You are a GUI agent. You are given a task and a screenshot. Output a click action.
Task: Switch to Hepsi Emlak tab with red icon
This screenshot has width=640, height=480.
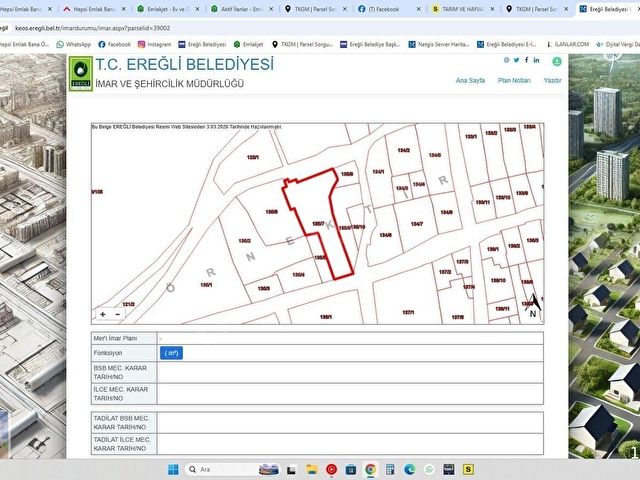tap(90, 9)
